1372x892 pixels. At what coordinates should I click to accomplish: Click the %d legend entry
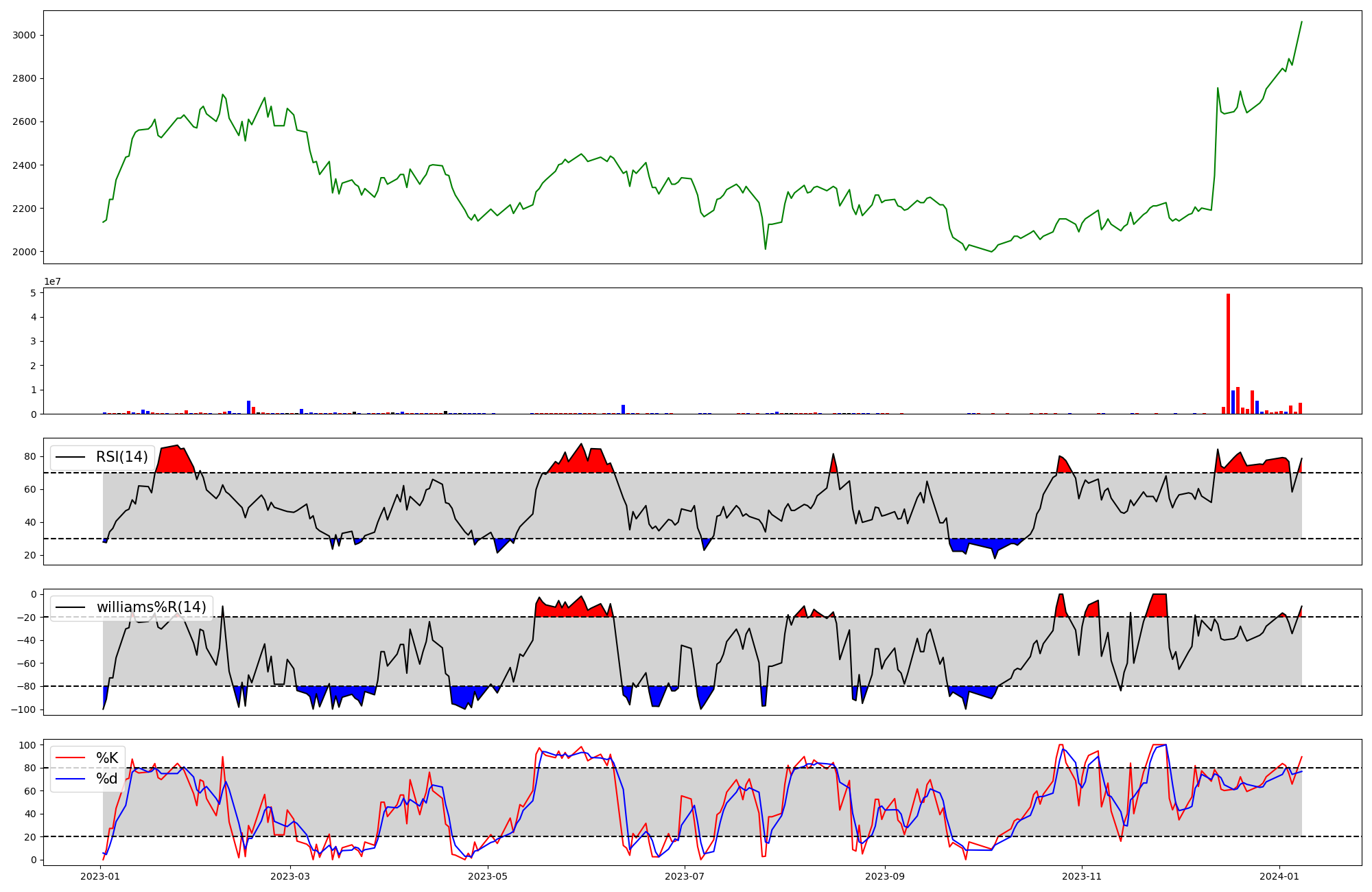pos(107,779)
